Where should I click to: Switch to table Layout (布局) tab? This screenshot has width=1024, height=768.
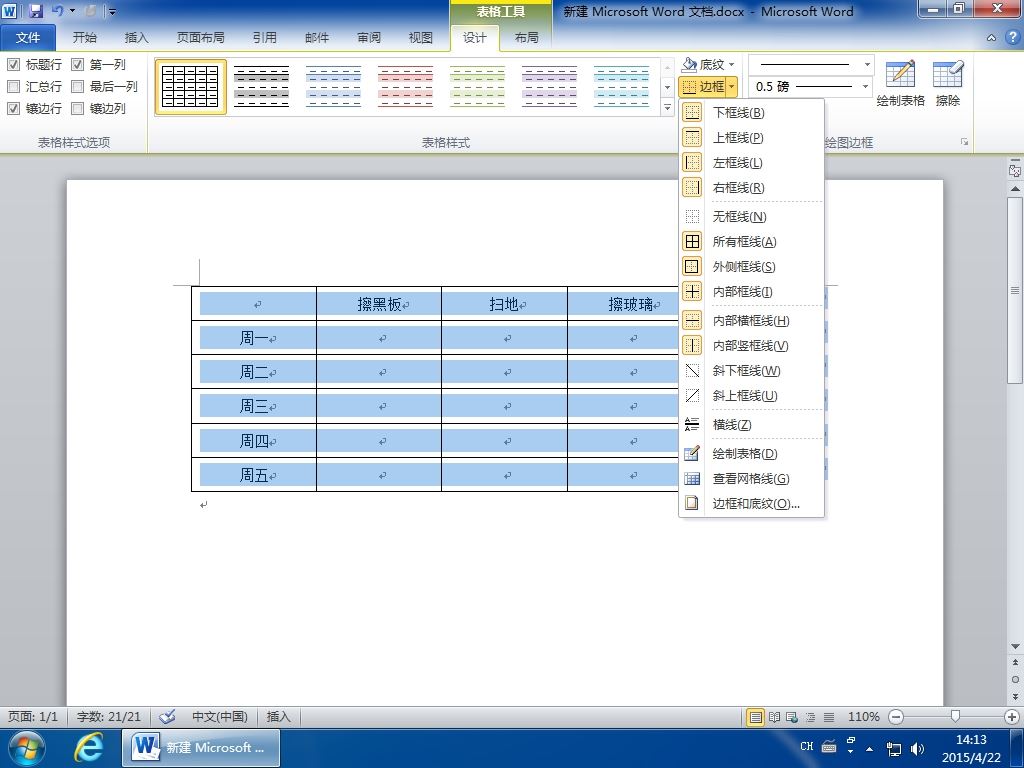526,37
